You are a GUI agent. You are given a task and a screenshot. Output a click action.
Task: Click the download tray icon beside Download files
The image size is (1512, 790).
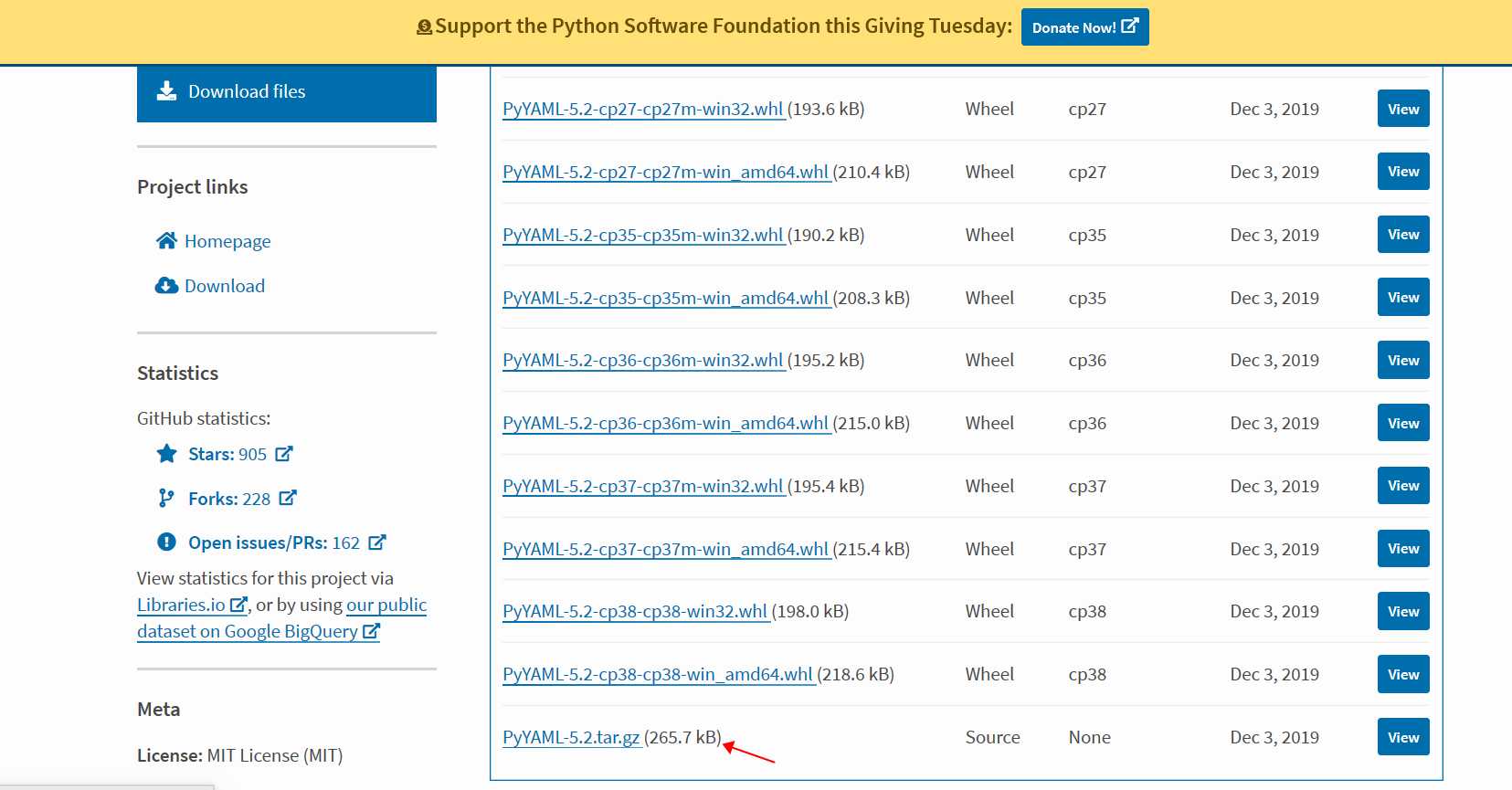[x=166, y=91]
